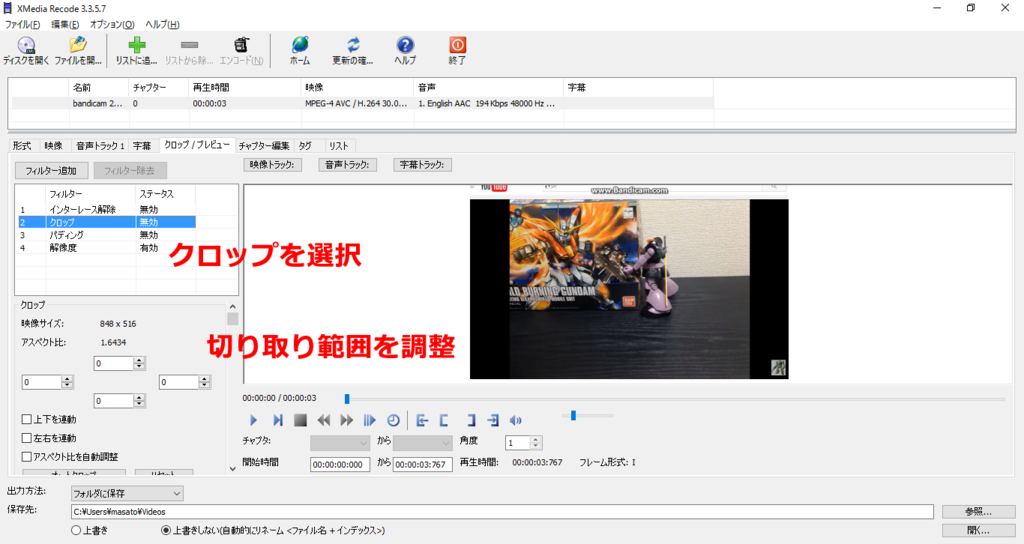Click the end time 00:00:03:767 field
The height and width of the screenshot is (544, 1024).
423,464
